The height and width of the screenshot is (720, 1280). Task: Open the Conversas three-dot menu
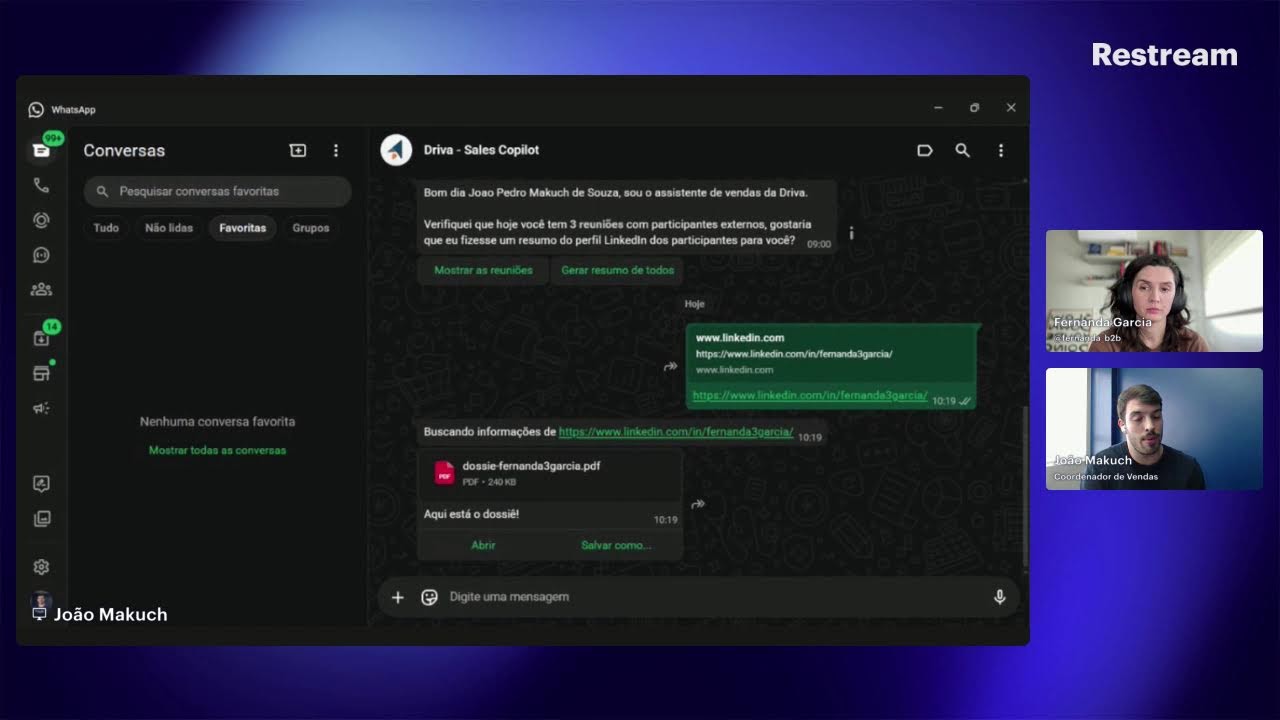336,150
